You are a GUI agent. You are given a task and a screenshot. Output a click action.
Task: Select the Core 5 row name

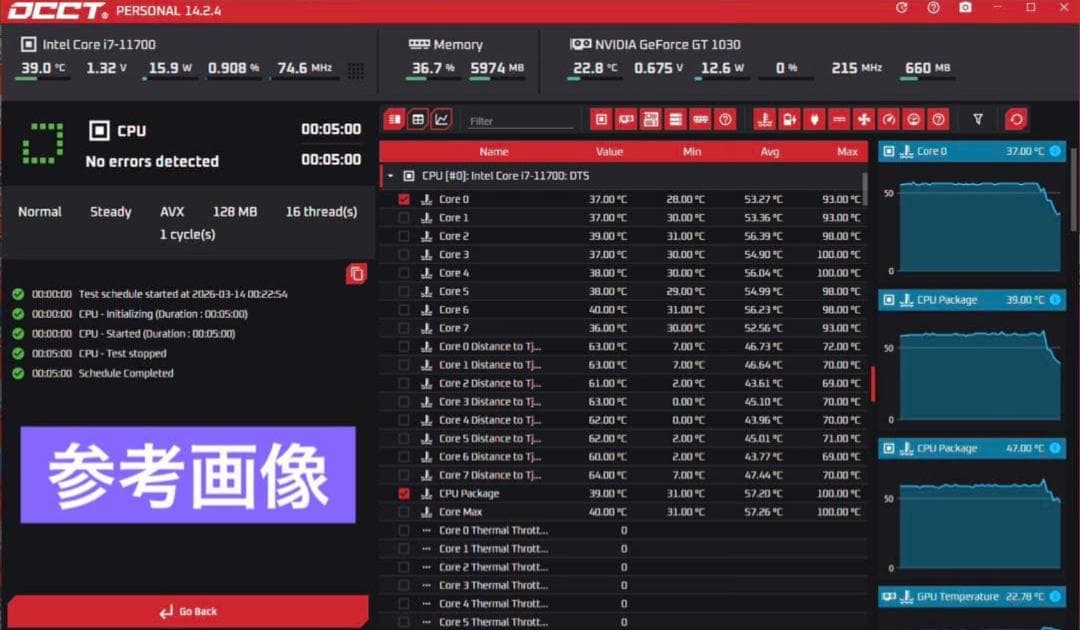pyautogui.click(x=454, y=291)
